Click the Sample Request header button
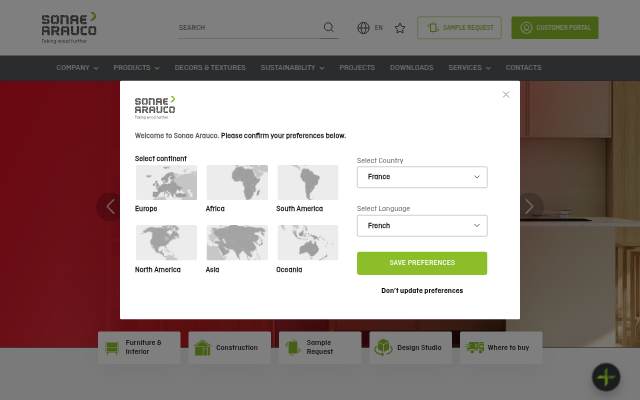Screen dimensions: 640x400 (460, 28)
